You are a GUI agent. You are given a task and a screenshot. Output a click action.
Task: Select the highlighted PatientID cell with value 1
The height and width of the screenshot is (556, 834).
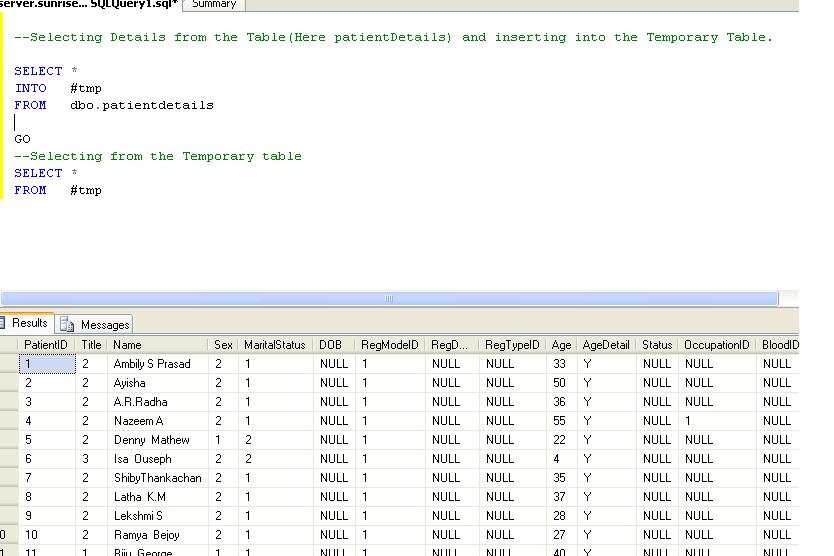pyautogui.click(x=47, y=364)
